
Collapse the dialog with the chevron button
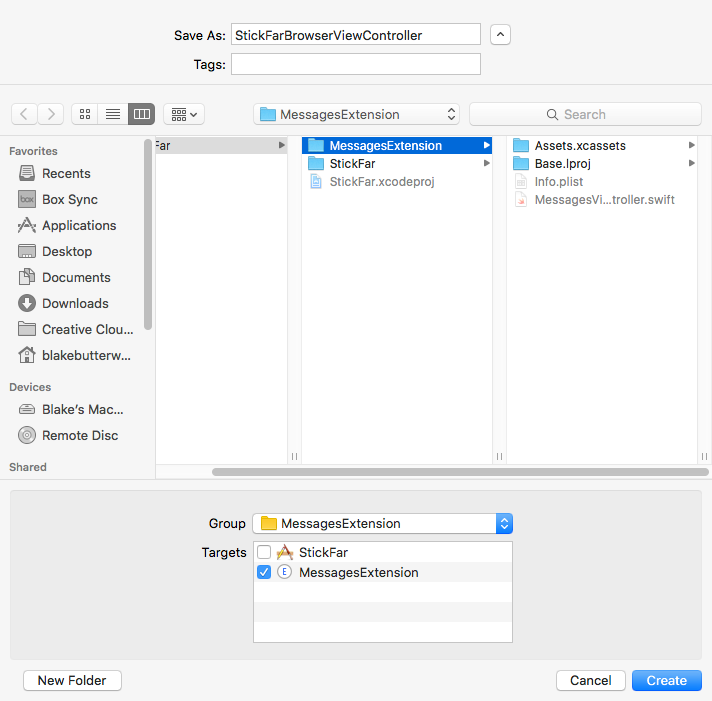click(500, 35)
